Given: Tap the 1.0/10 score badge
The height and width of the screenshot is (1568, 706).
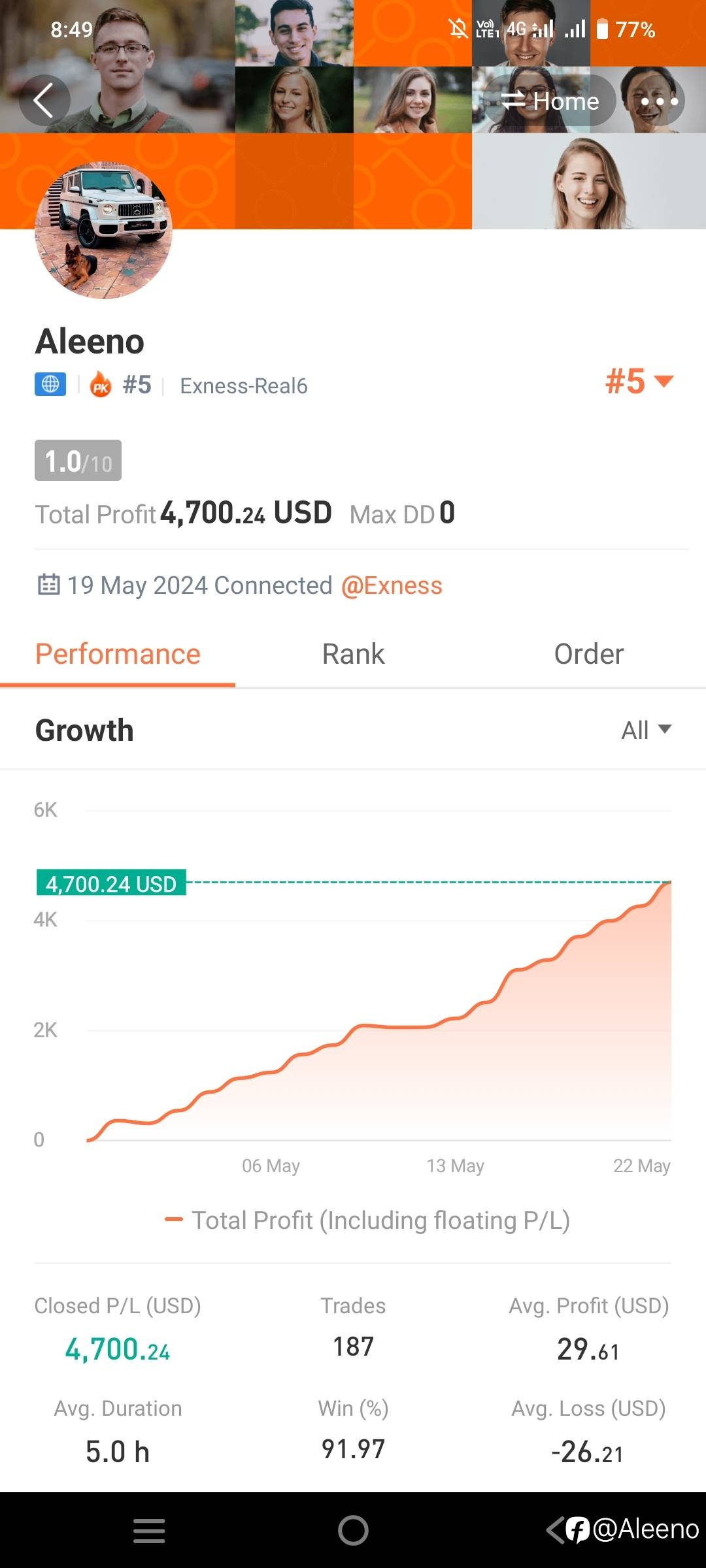Looking at the screenshot, I should pyautogui.click(x=78, y=461).
